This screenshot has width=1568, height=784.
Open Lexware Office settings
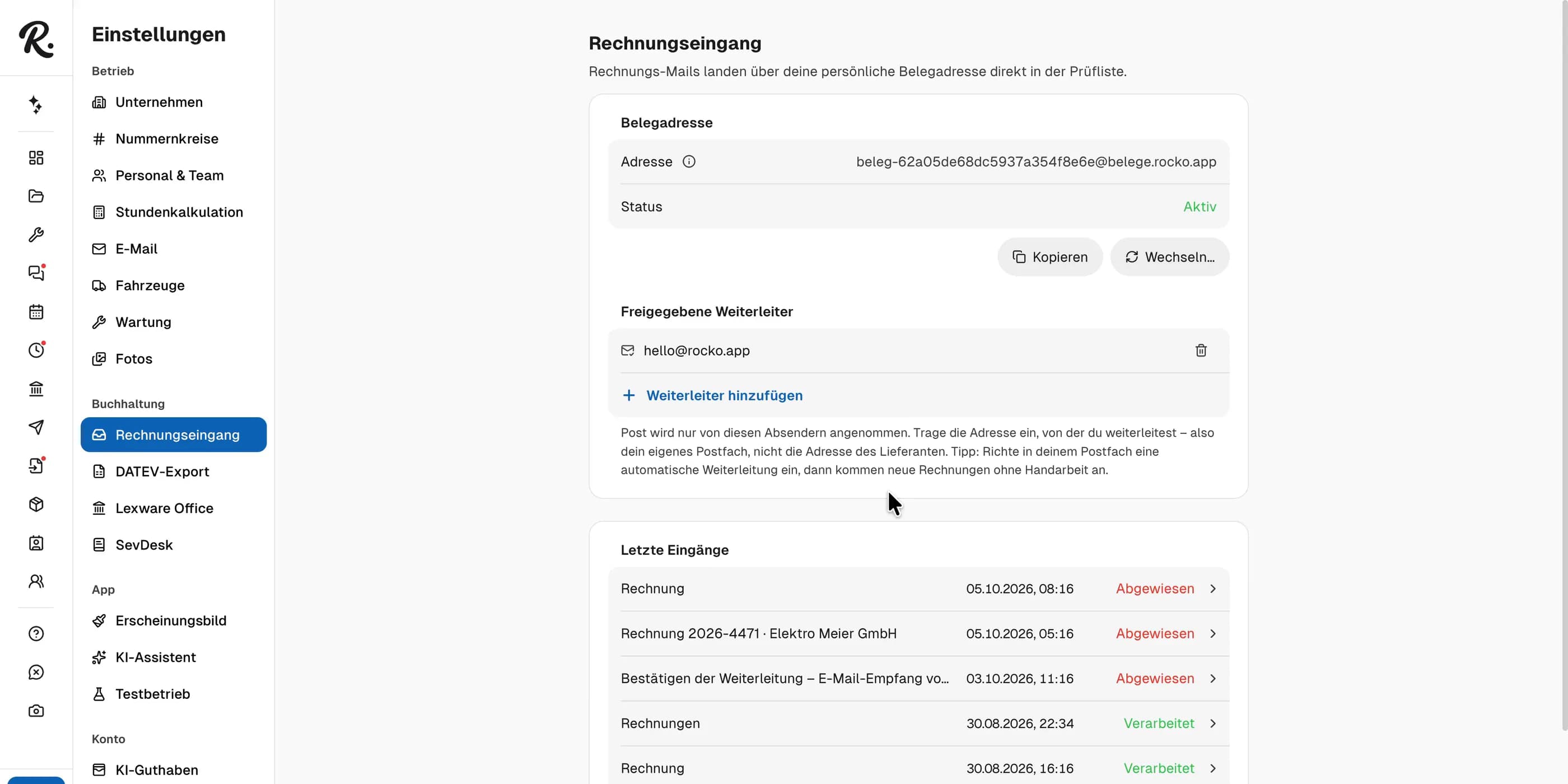(174, 508)
